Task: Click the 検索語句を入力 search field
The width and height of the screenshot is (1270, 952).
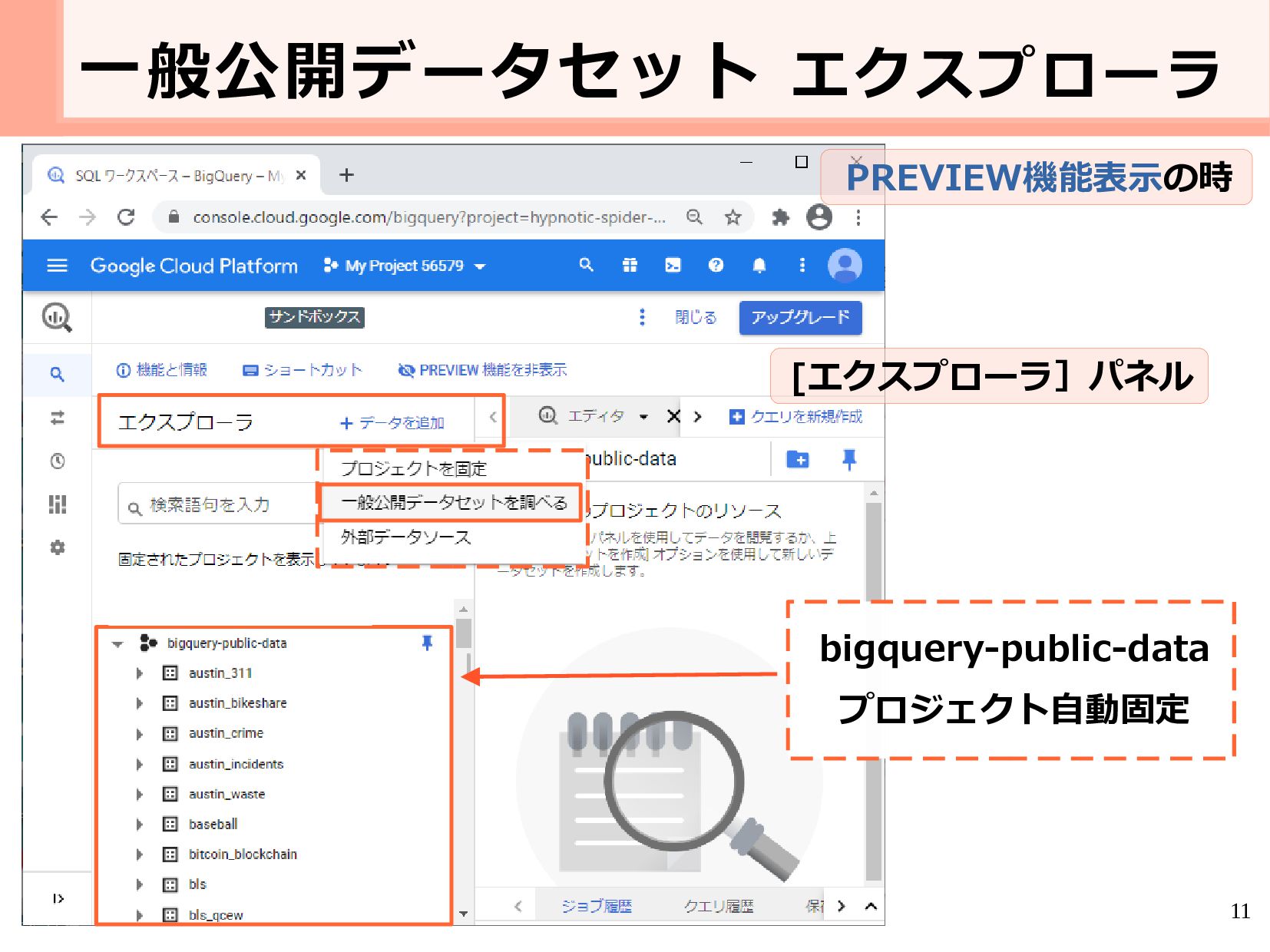Action: [x=218, y=504]
